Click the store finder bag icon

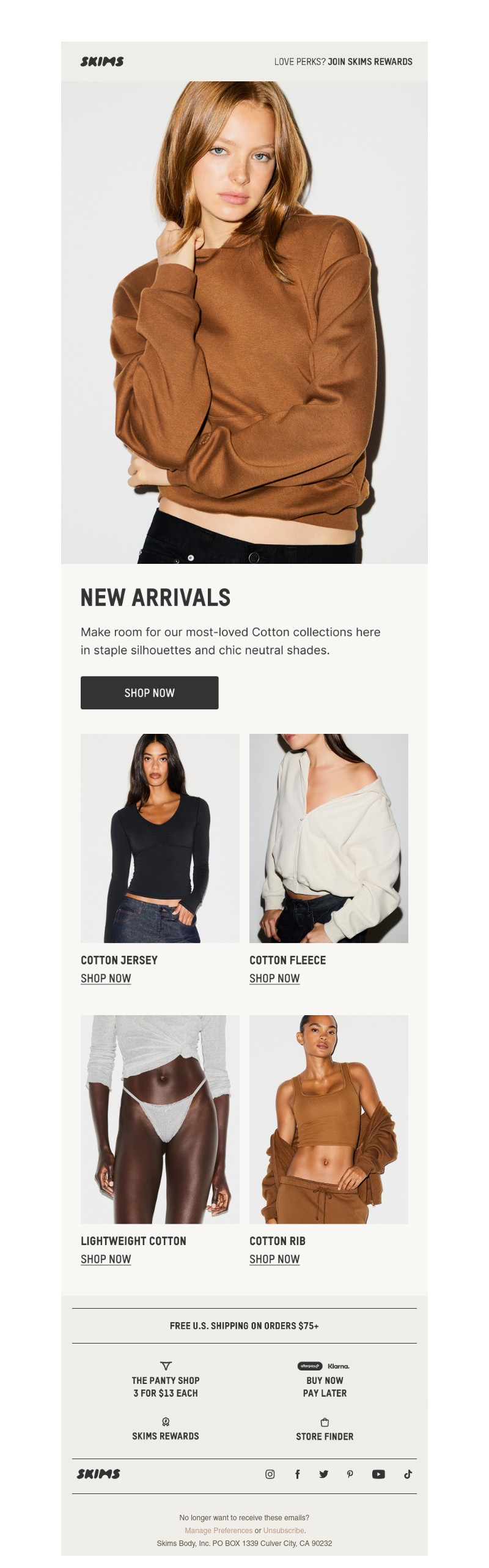coord(325,1422)
